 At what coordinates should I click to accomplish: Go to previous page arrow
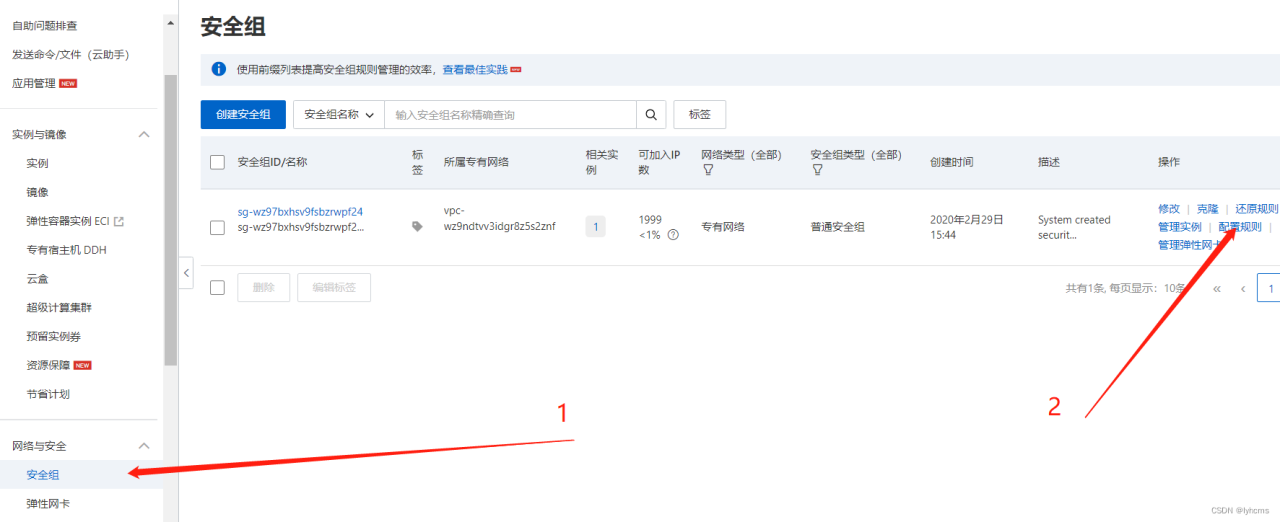(x=1243, y=288)
